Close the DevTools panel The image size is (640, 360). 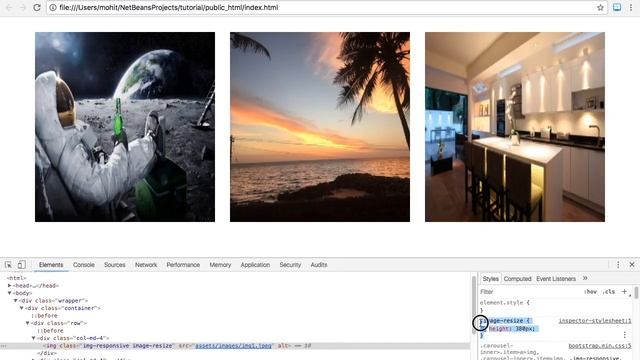[632, 264]
